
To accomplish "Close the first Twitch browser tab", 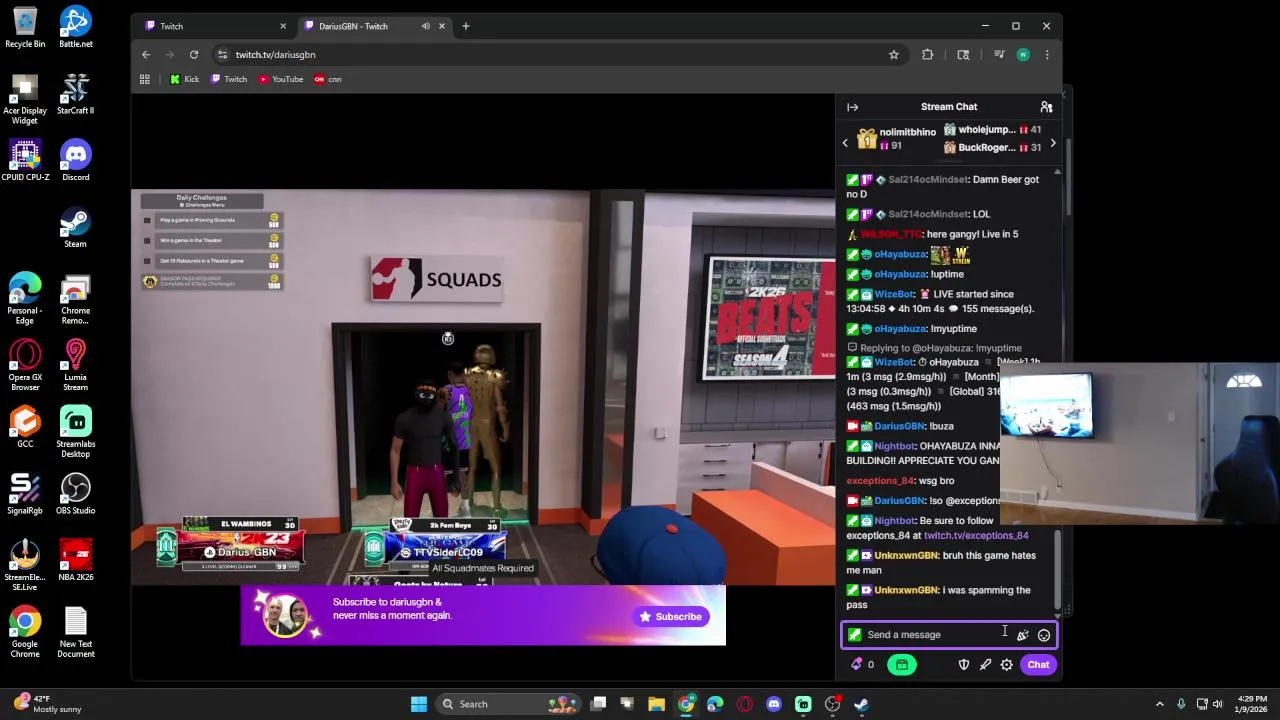I will click(282, 26).
